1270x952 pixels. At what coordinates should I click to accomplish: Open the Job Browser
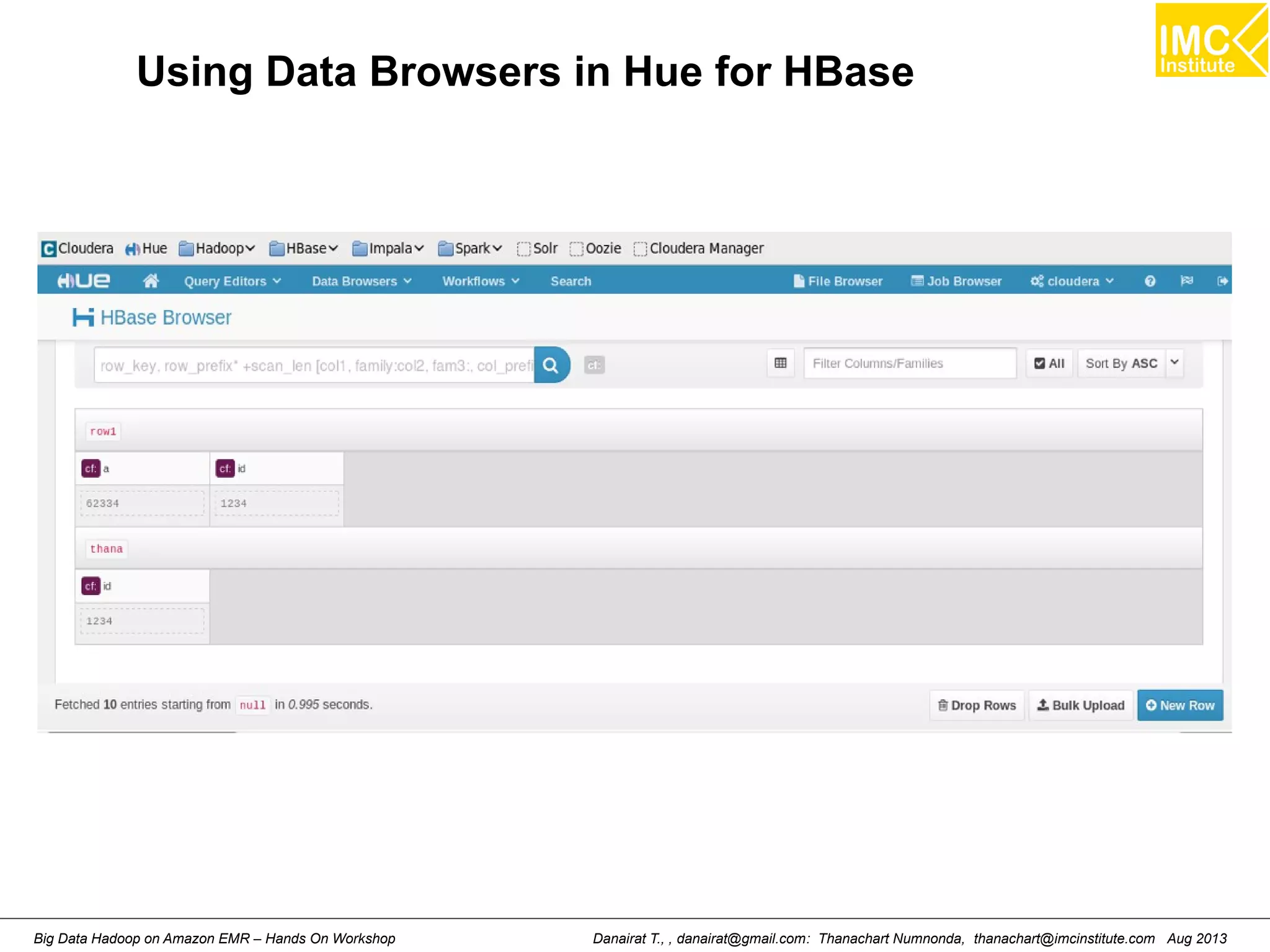(956, 281)
